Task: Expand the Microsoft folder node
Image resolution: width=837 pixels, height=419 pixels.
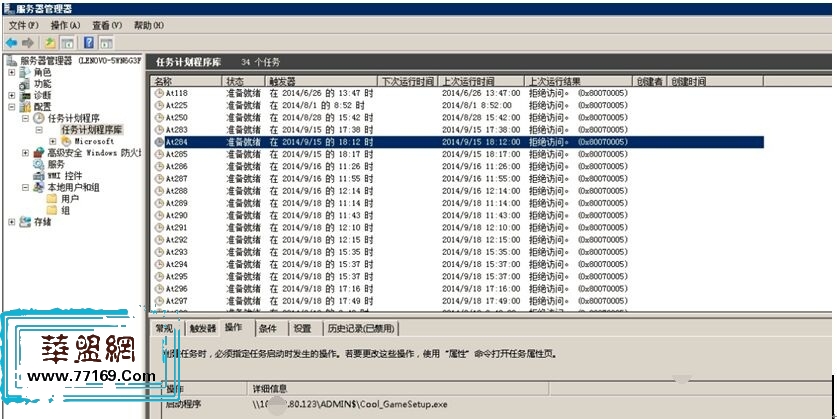Action: 52,142
